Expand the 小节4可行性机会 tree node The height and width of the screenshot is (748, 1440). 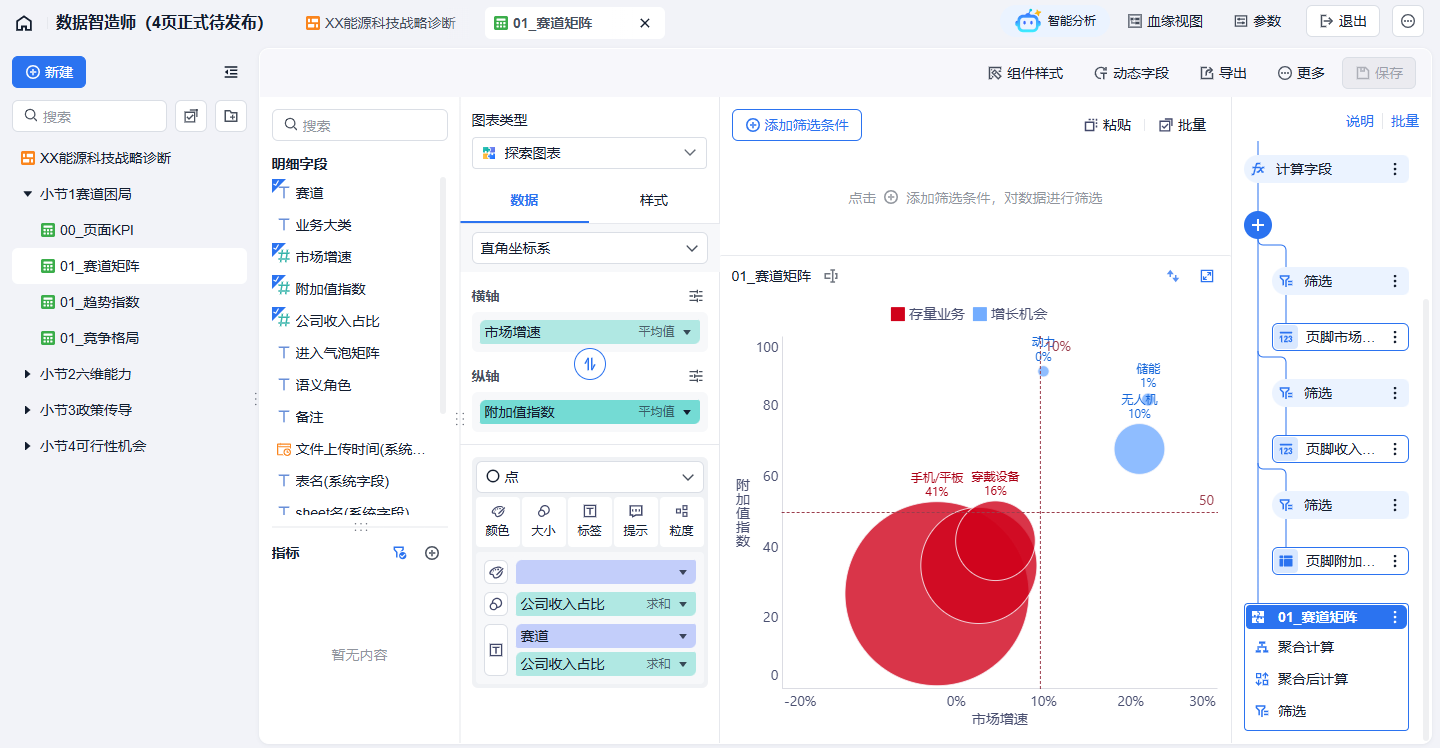28,446
